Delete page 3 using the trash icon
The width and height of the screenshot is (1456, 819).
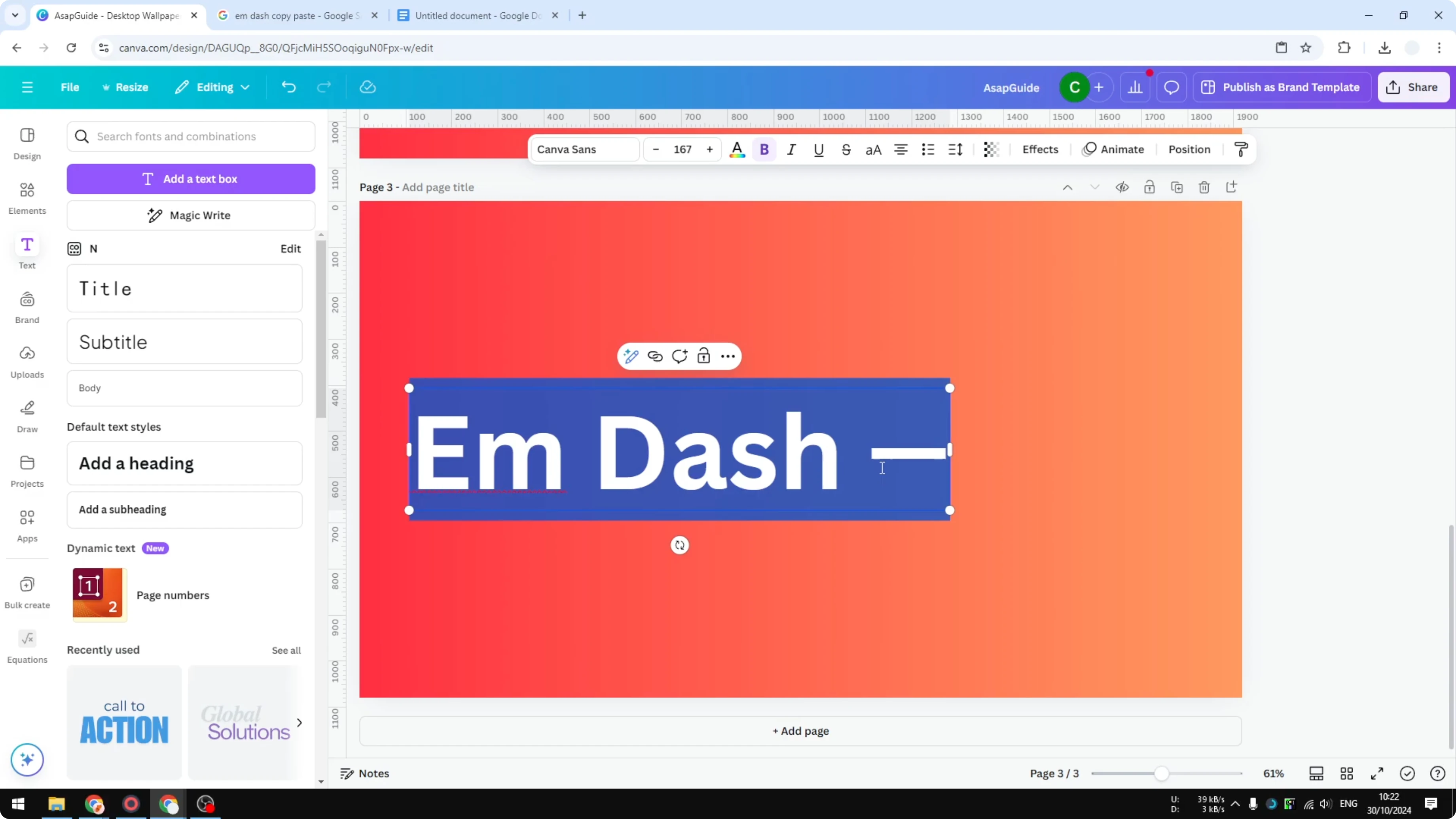[x=1204, y=187]
